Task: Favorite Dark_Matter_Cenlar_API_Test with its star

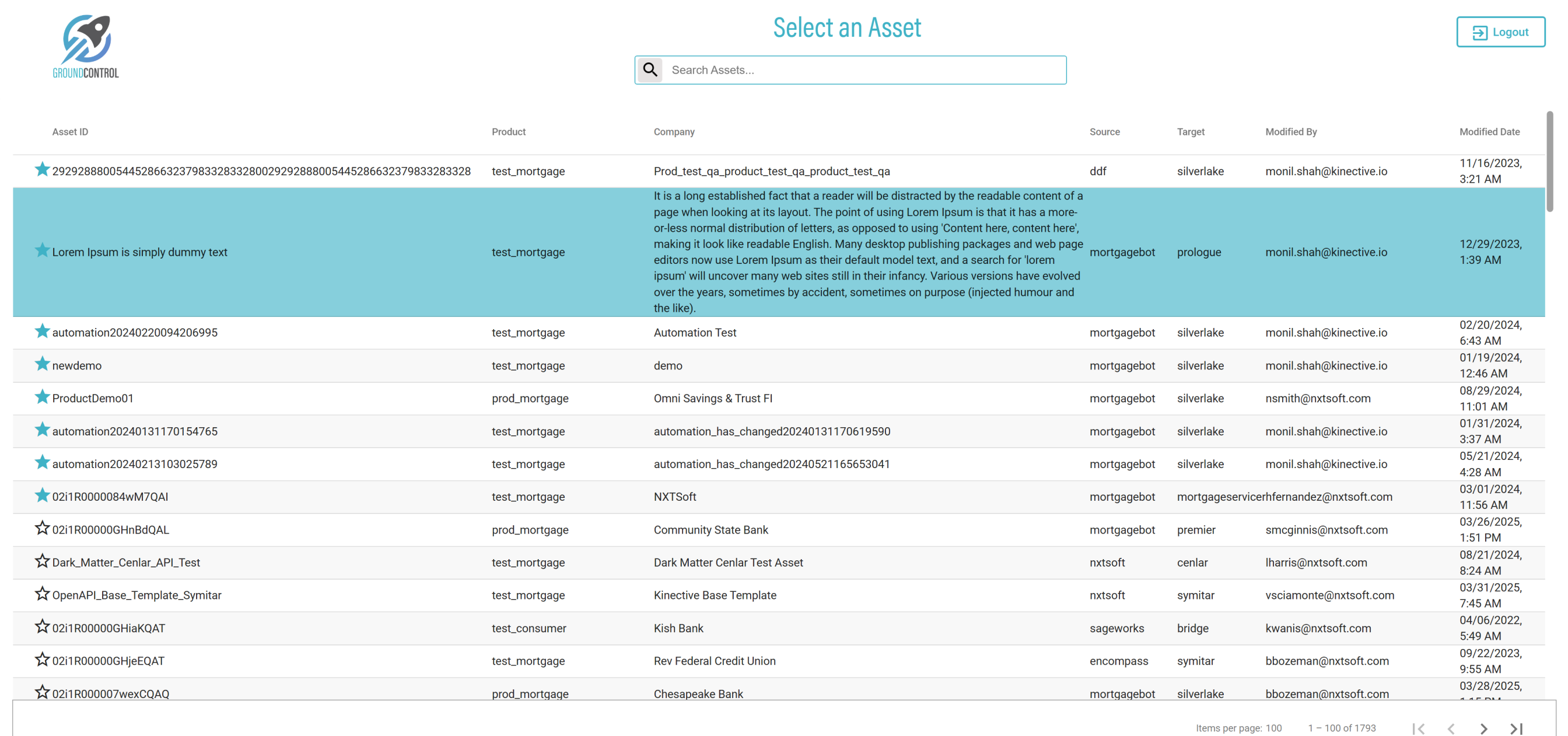Action: (41, 561)
